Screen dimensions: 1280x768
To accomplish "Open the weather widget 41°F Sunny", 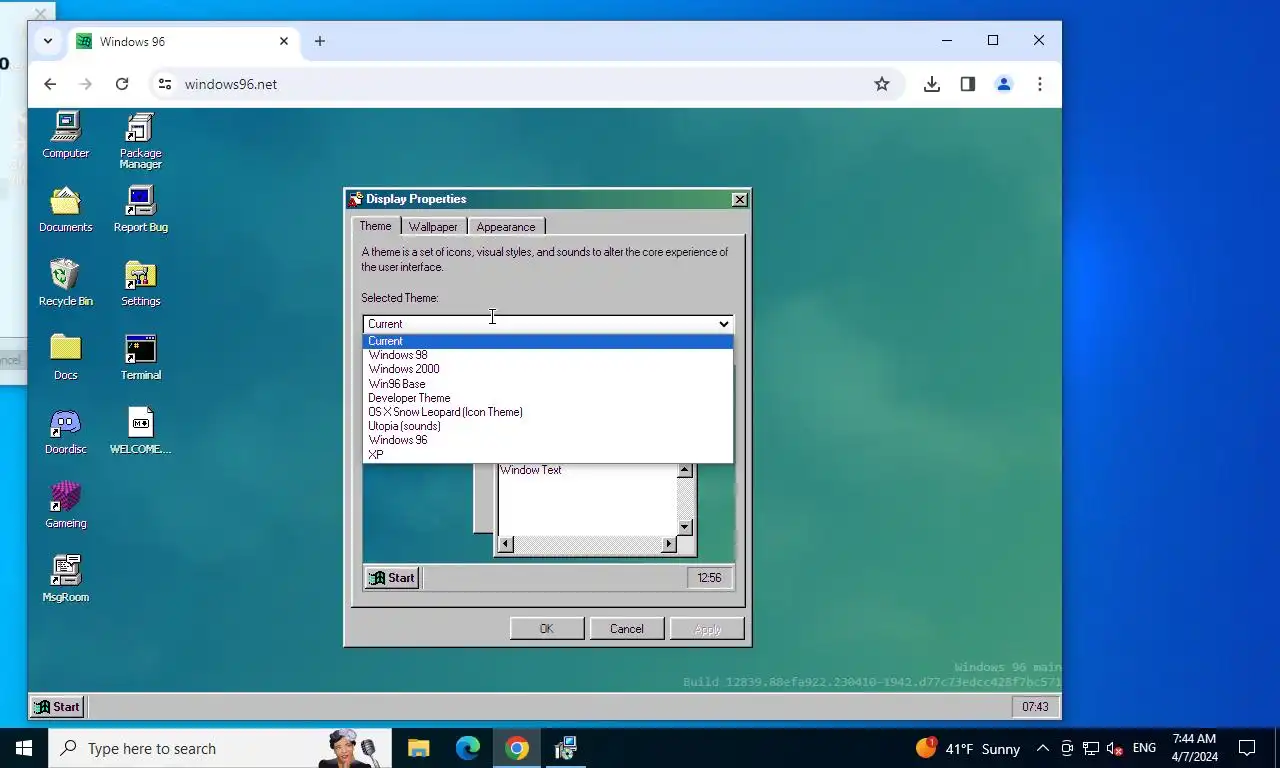I will [x=967, y=748].
